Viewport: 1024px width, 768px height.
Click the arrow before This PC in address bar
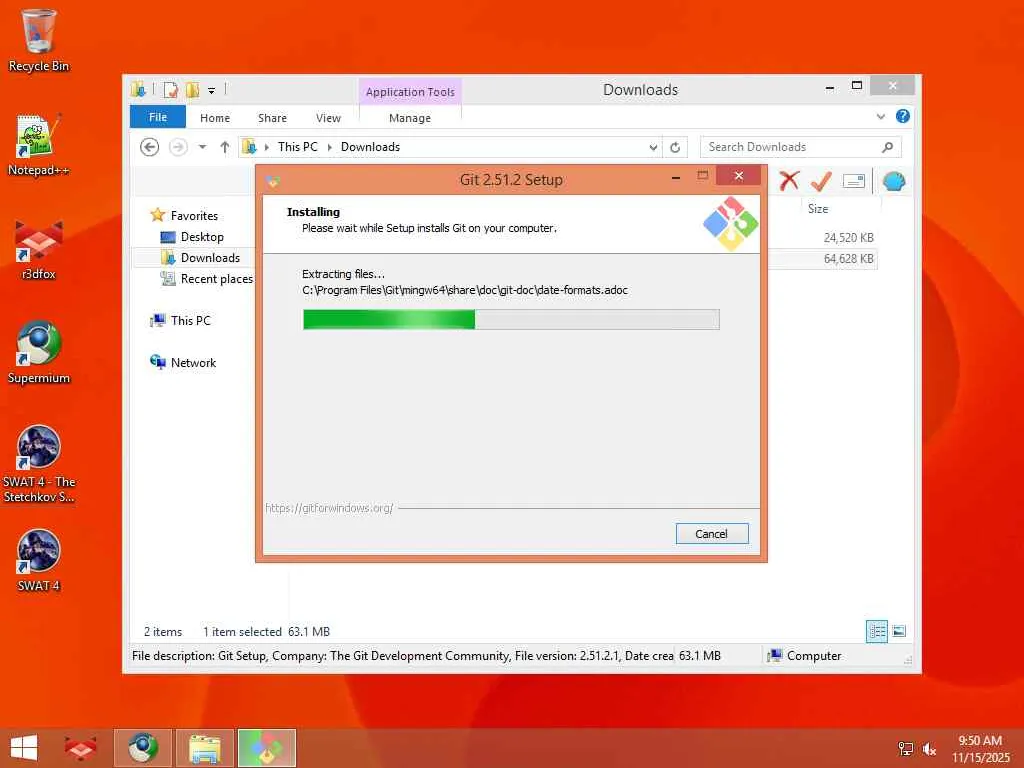[x=266, y=148]
